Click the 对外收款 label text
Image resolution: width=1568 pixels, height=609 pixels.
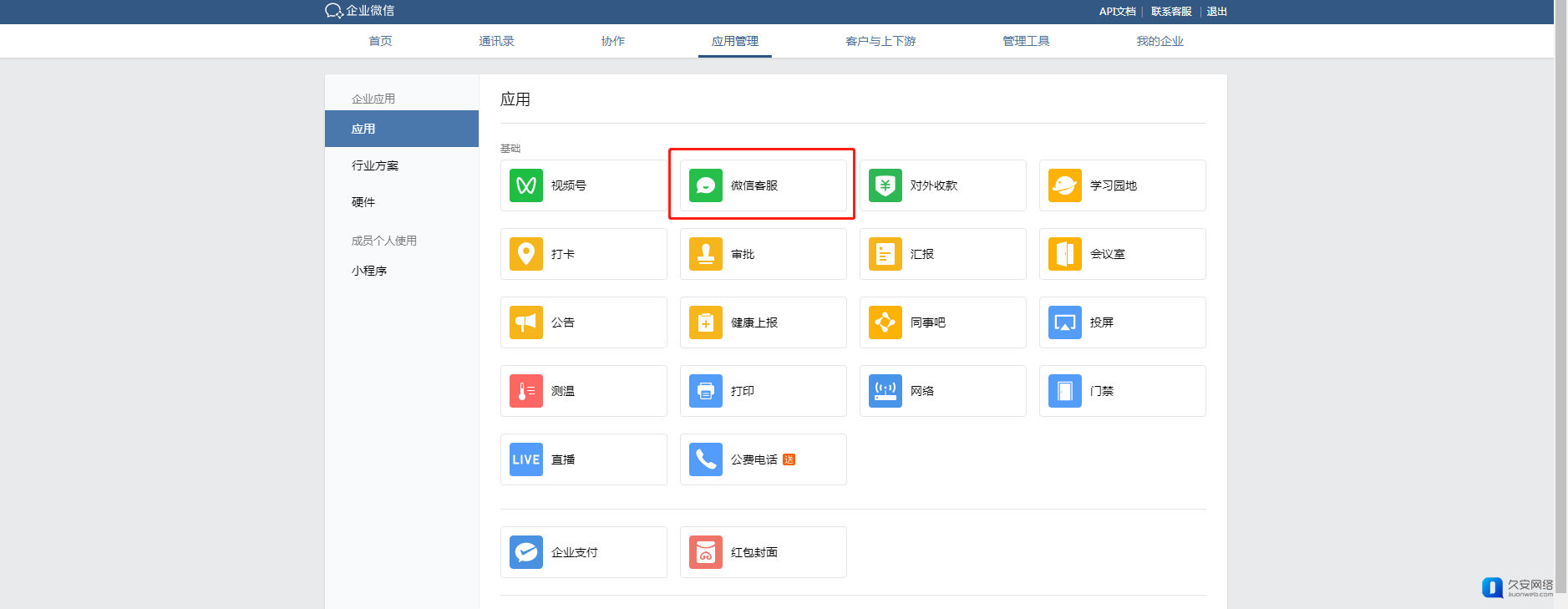coord(934,185)
